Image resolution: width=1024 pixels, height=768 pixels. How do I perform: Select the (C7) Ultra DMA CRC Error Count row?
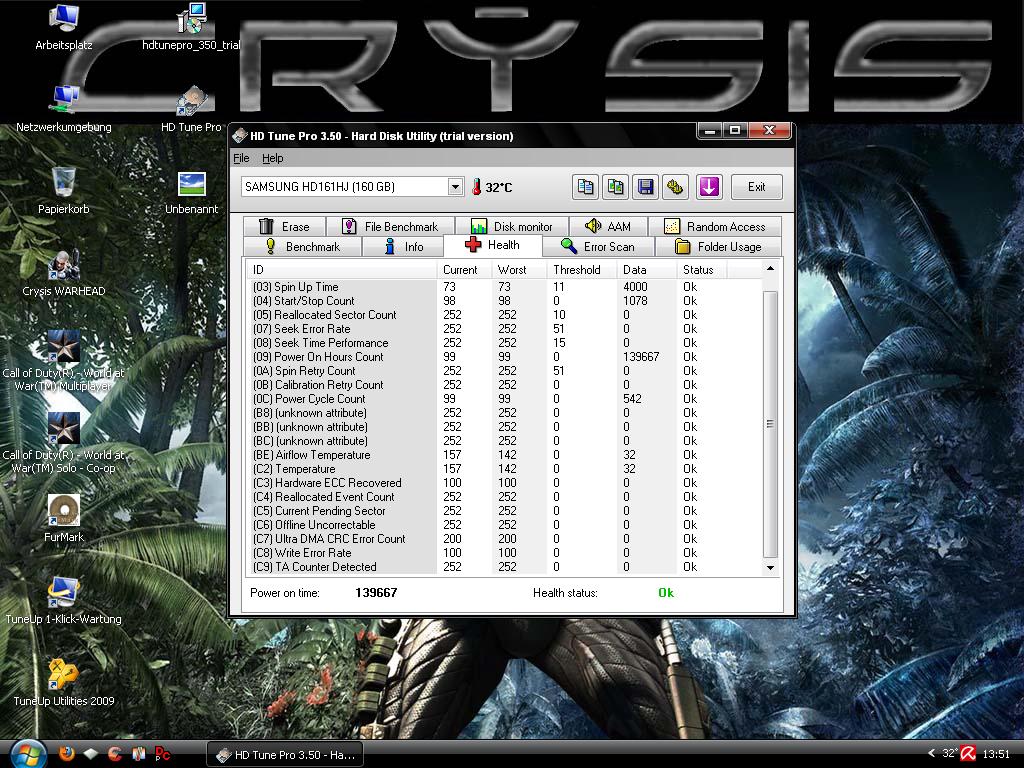pyautogui.click(x=504, y=539)
